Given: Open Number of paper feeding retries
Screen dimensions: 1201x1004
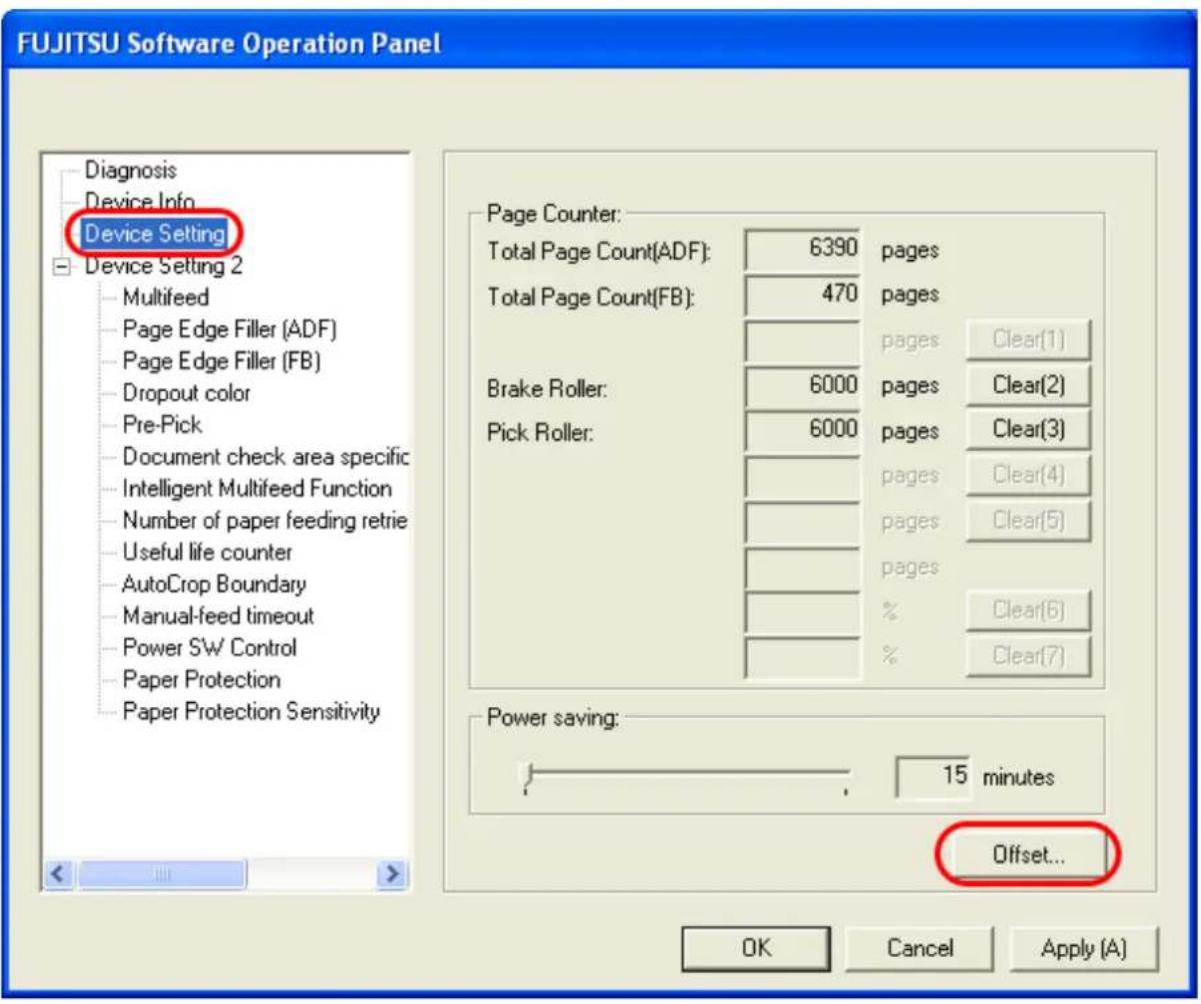Looking at the screenshot, I should (x=265, y=520).
